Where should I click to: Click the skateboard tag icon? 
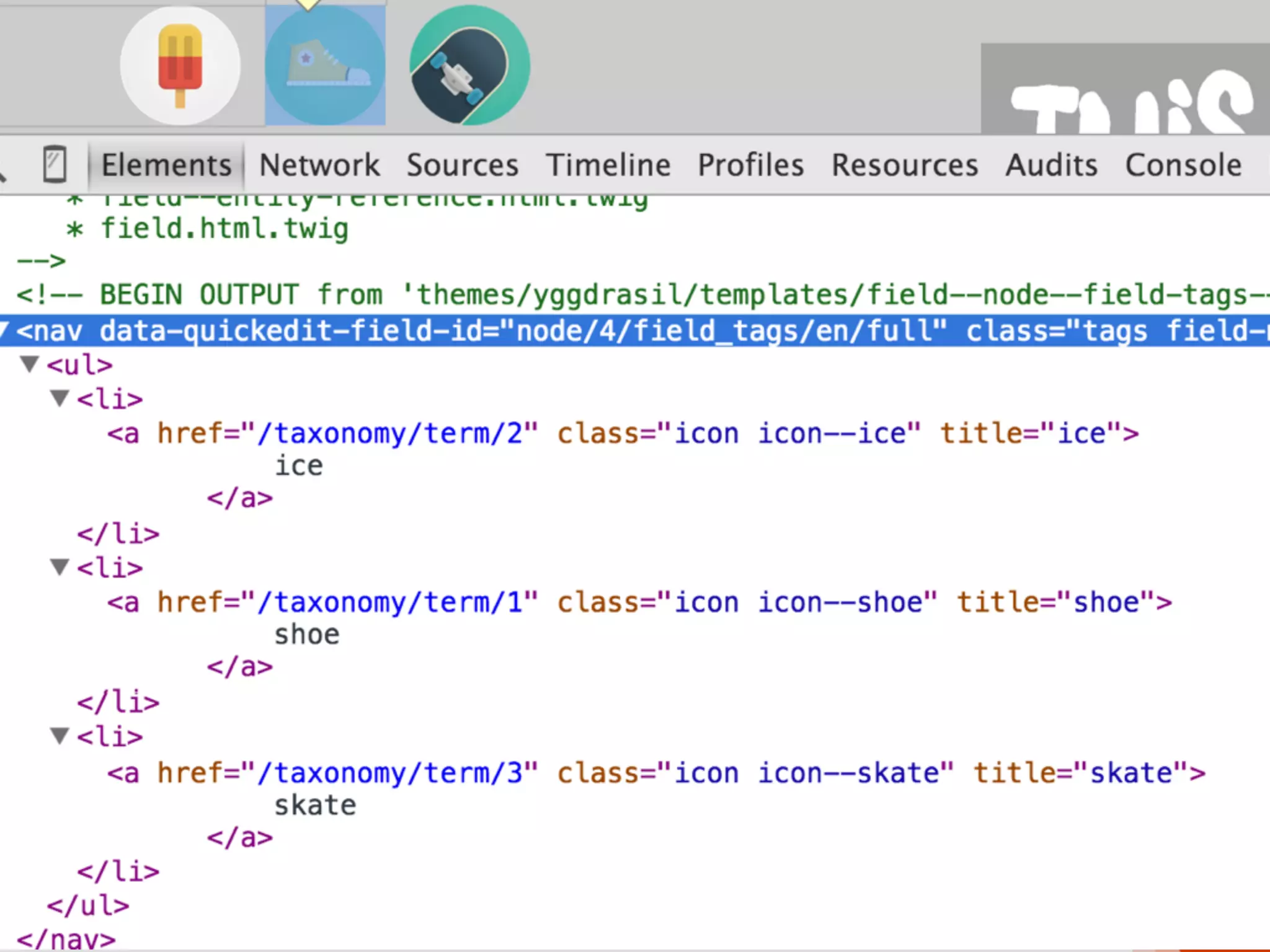tap(469, 65)
